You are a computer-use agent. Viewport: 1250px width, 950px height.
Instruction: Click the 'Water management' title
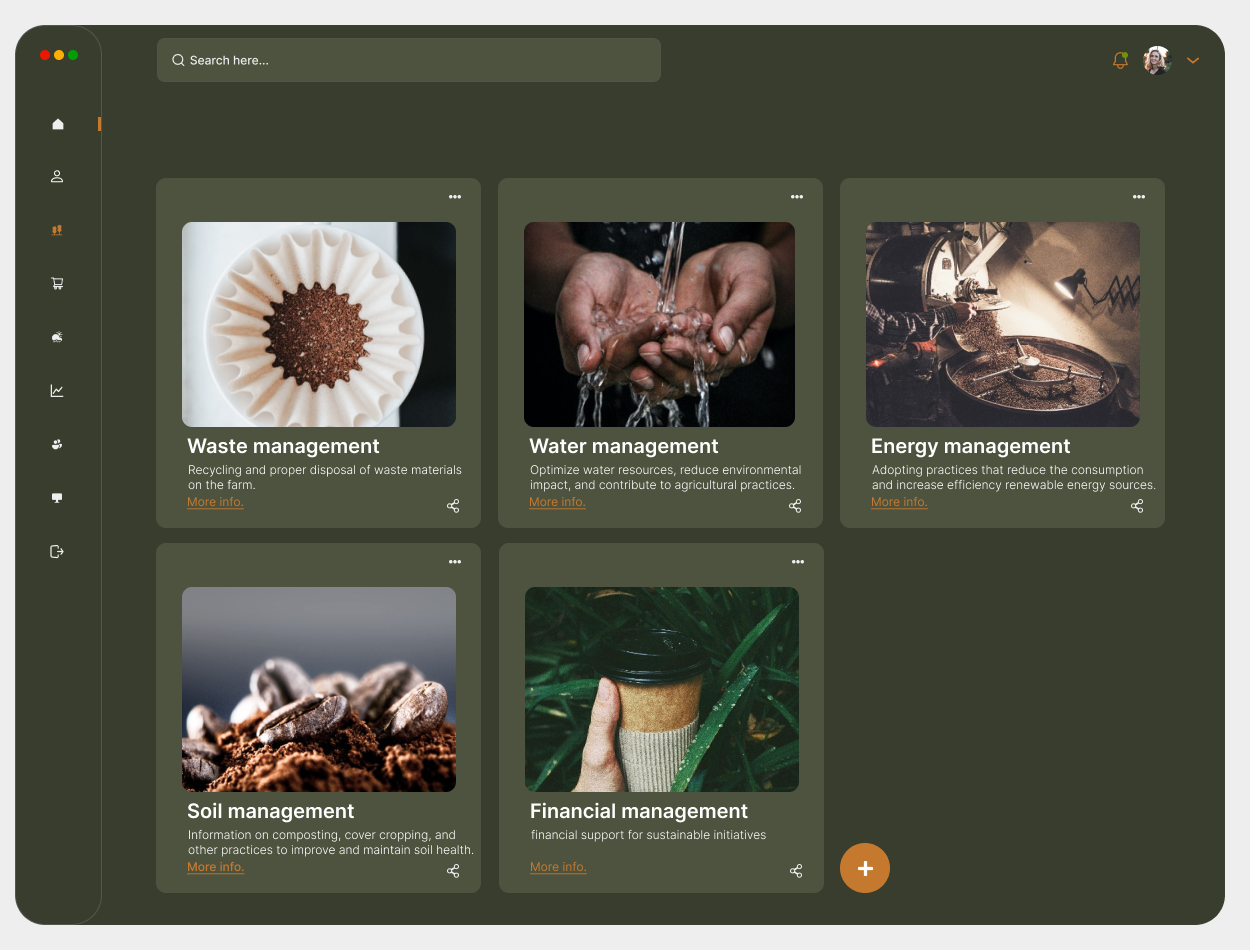click(x=624, y=446)
